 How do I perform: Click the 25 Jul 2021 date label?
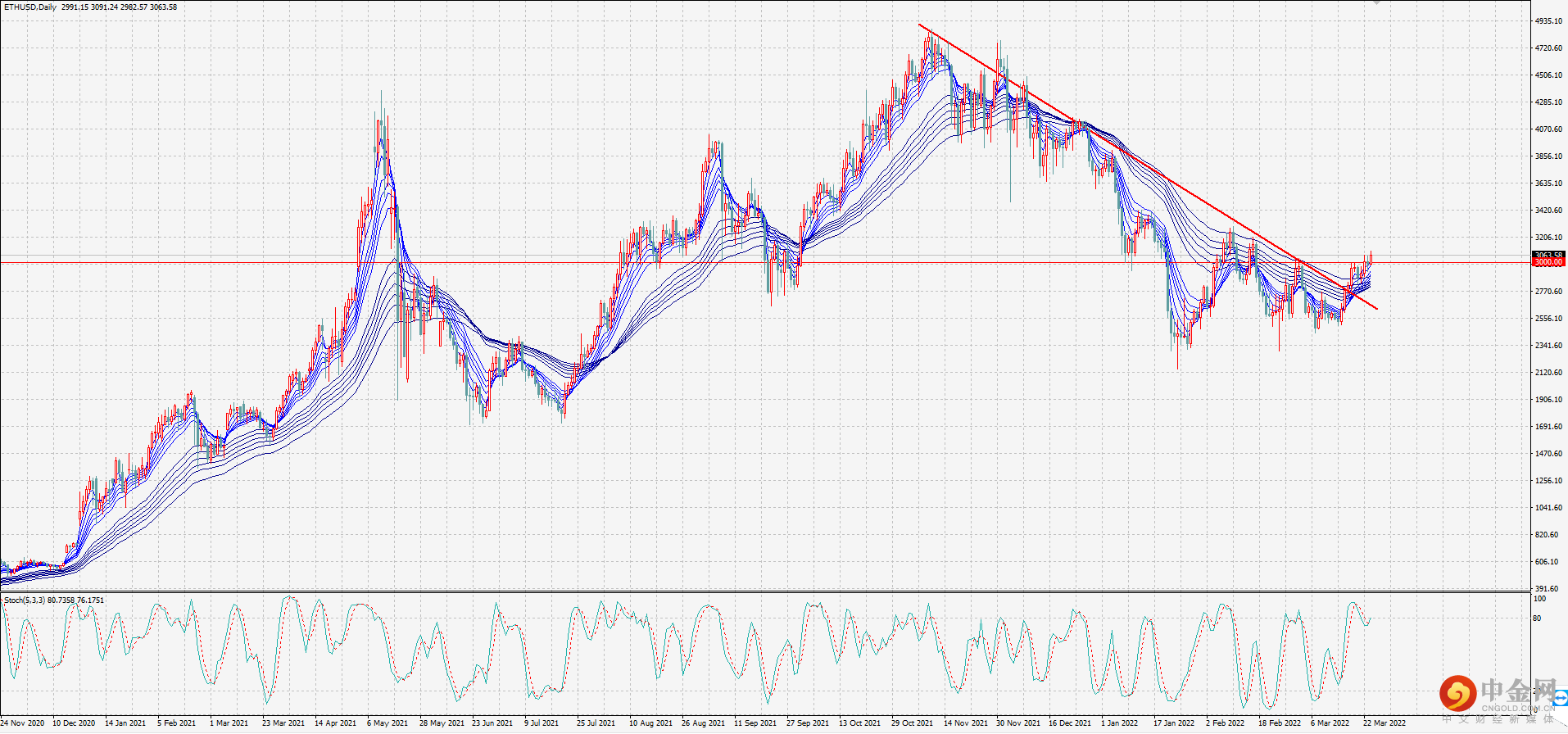pyautogui.click(x=596, y=723)
